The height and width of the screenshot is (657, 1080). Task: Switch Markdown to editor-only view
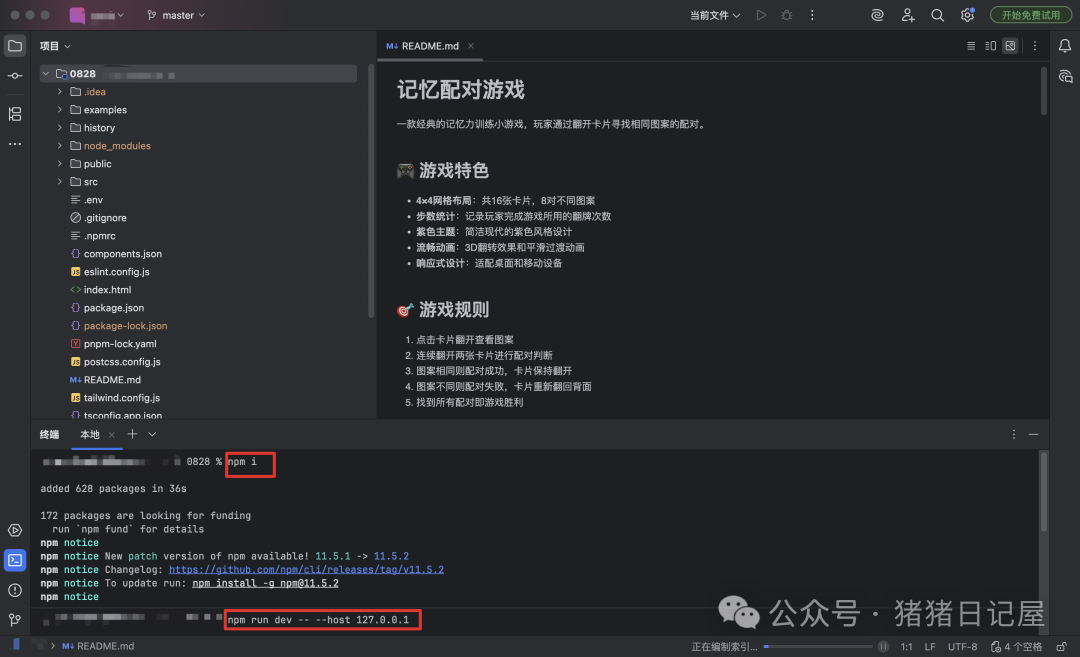971,45
